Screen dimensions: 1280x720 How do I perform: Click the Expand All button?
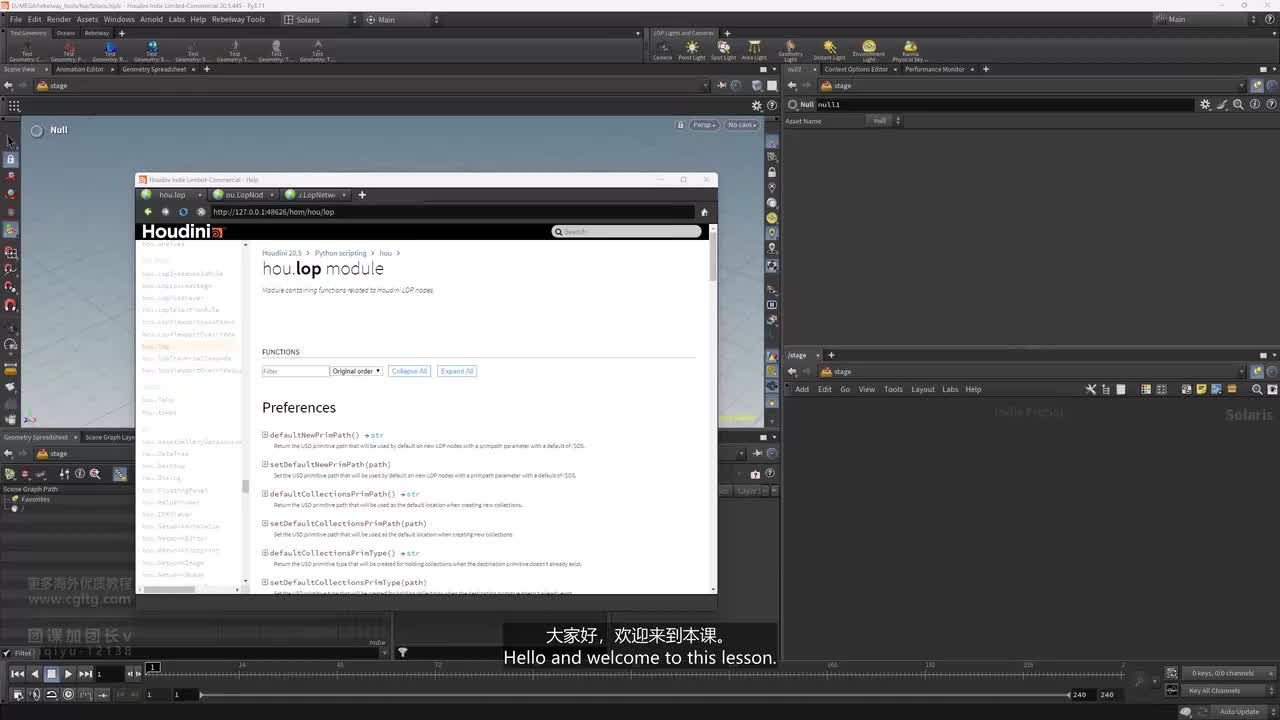pyautogui.click(x=457, y=371)
